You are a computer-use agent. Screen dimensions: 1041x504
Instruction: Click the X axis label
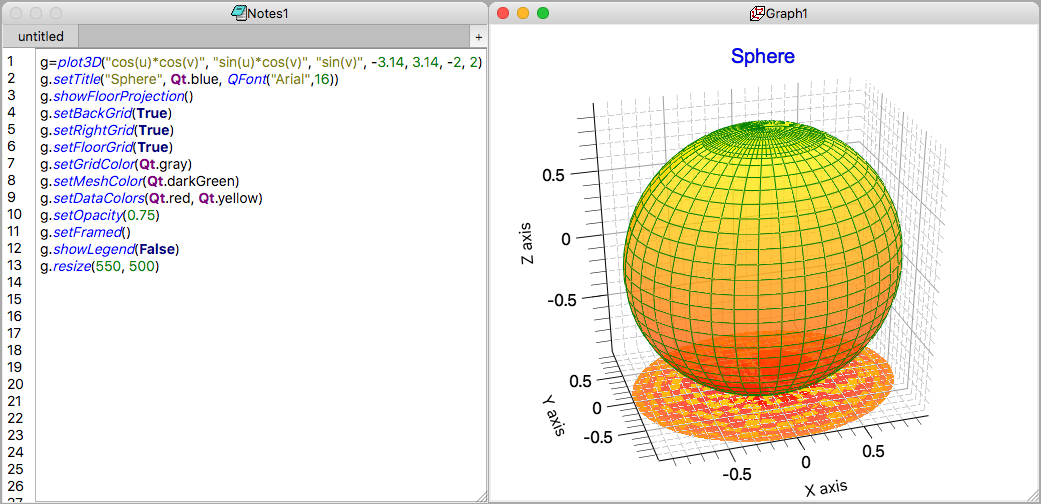[x=825, y=488]
